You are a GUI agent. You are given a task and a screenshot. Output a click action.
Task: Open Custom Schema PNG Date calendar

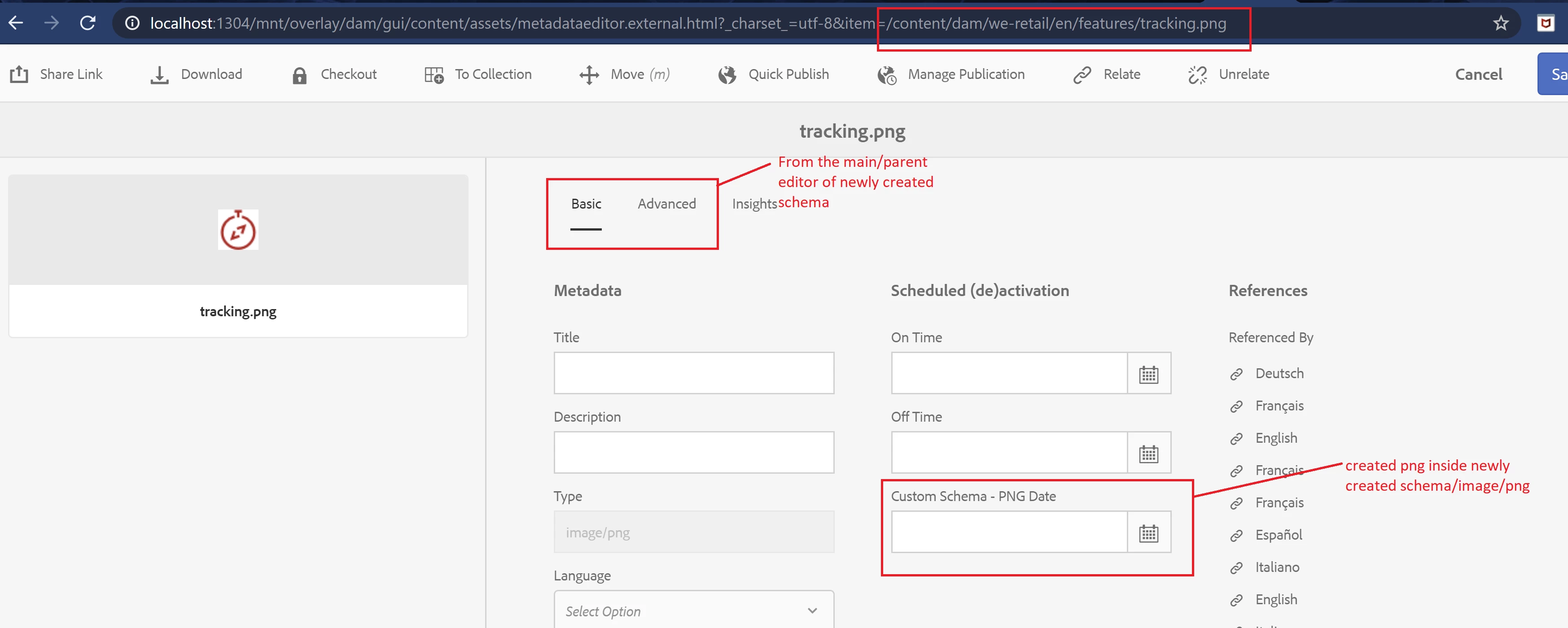click(1148, 533)
